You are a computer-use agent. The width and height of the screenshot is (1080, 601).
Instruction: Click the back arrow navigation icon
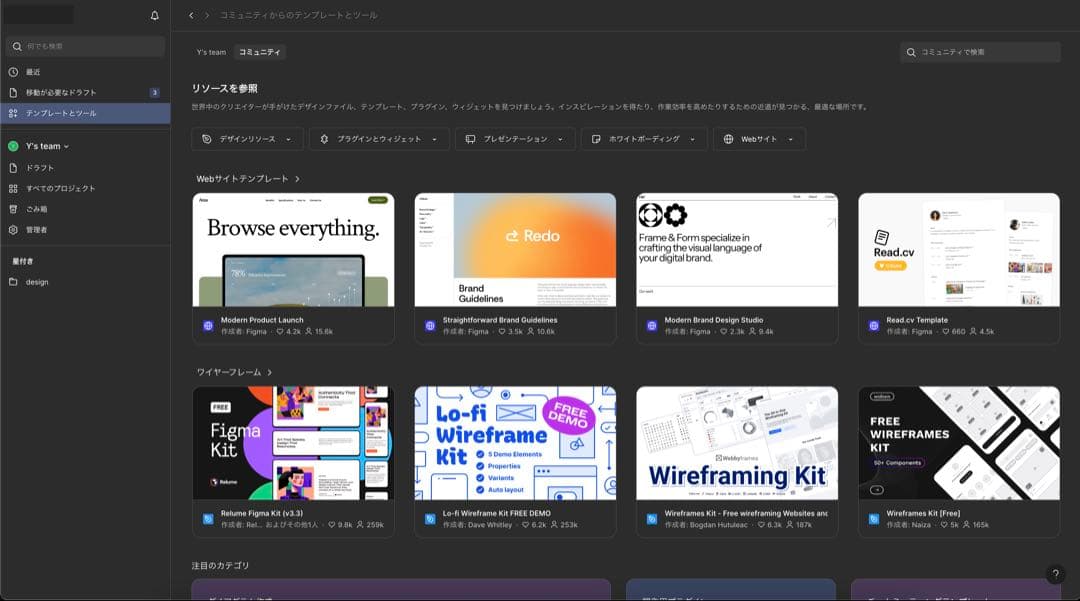point(191,16)
